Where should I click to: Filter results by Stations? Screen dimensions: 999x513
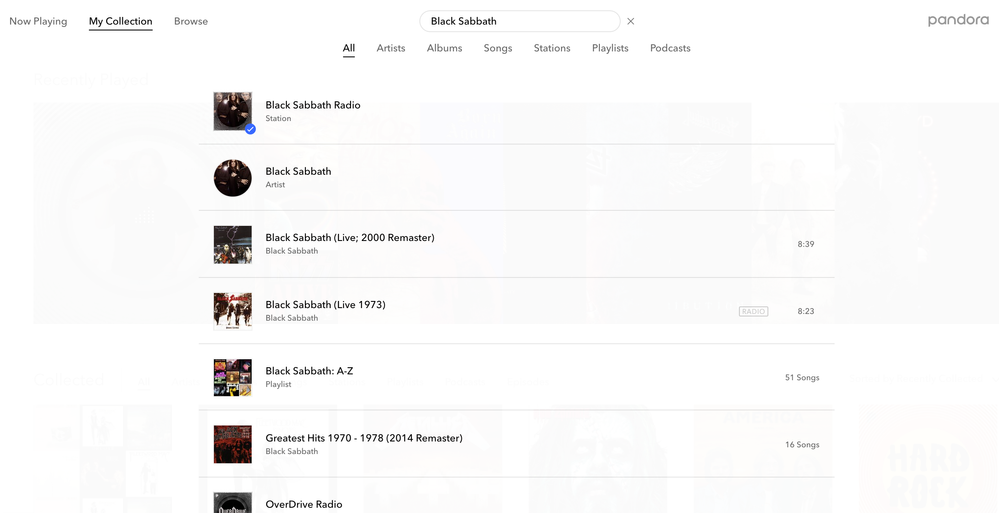pos(552,48)
